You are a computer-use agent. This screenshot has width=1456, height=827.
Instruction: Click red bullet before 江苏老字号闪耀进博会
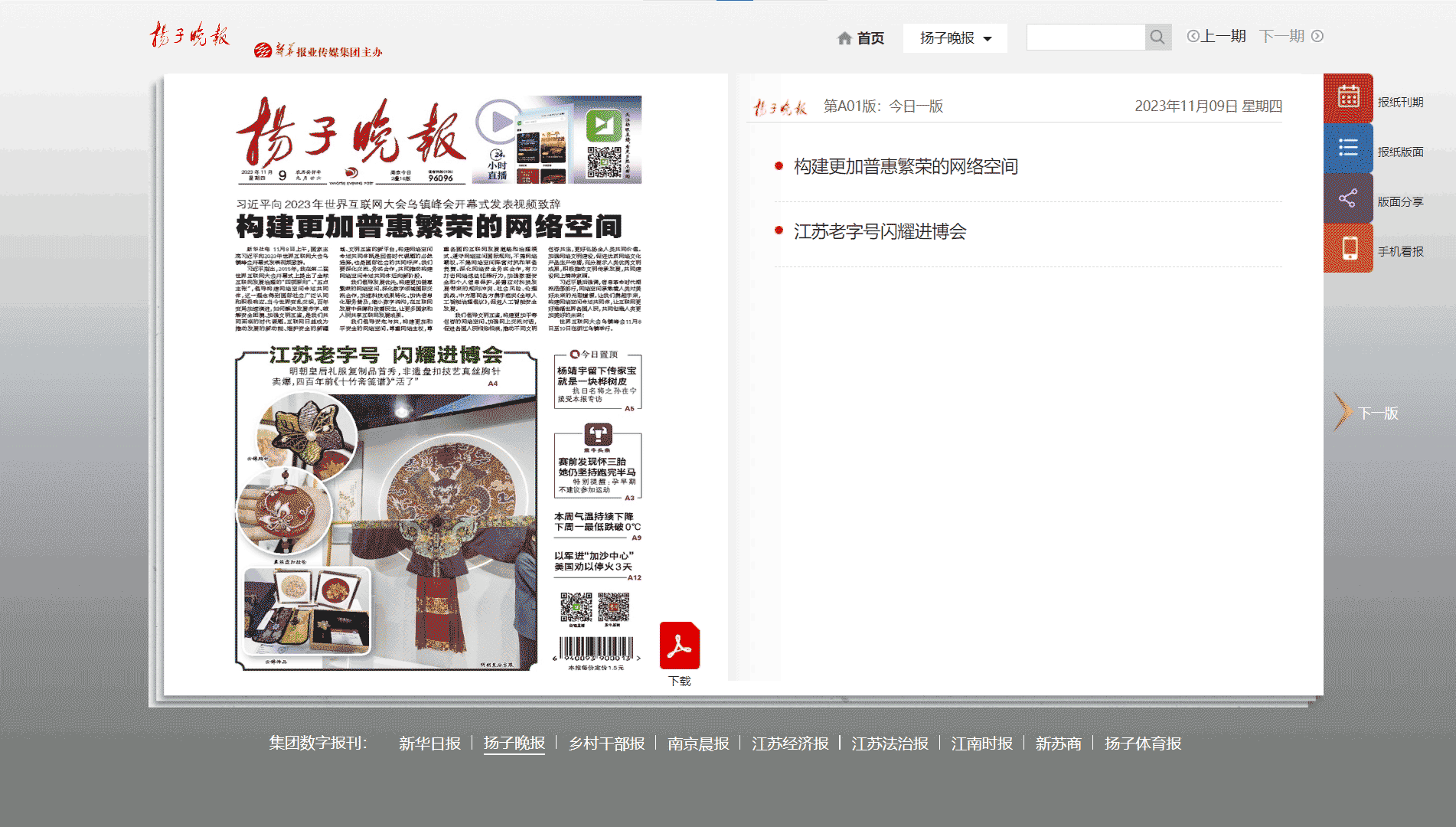[779, 230]
